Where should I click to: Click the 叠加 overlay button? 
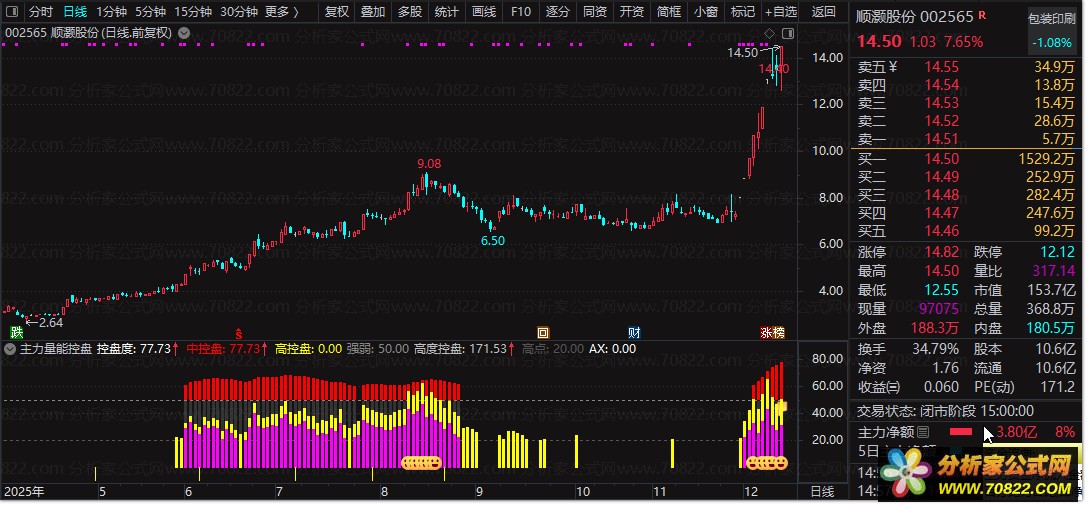373,12
